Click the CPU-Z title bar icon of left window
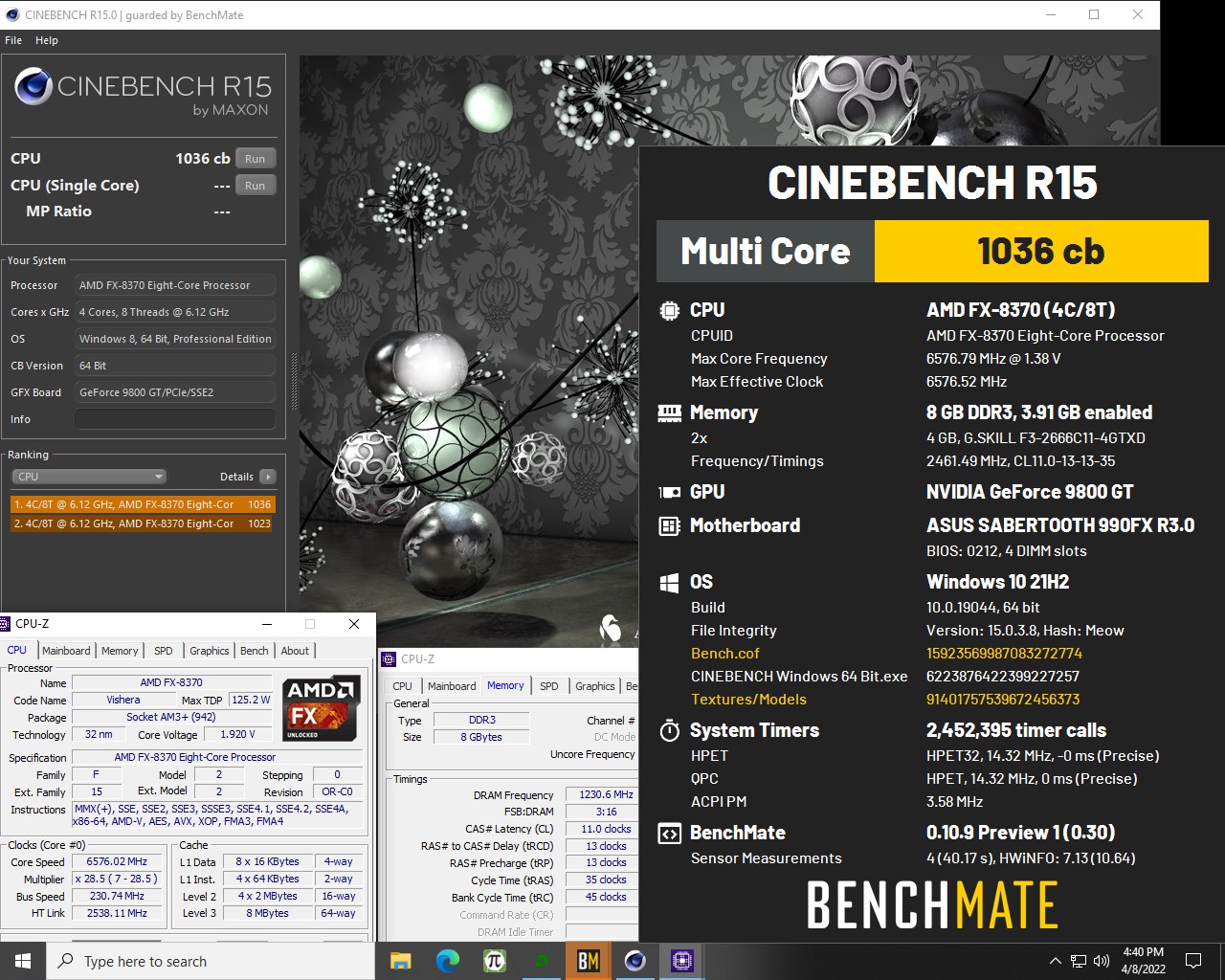Screen dimensions: 1225x980 7,624
